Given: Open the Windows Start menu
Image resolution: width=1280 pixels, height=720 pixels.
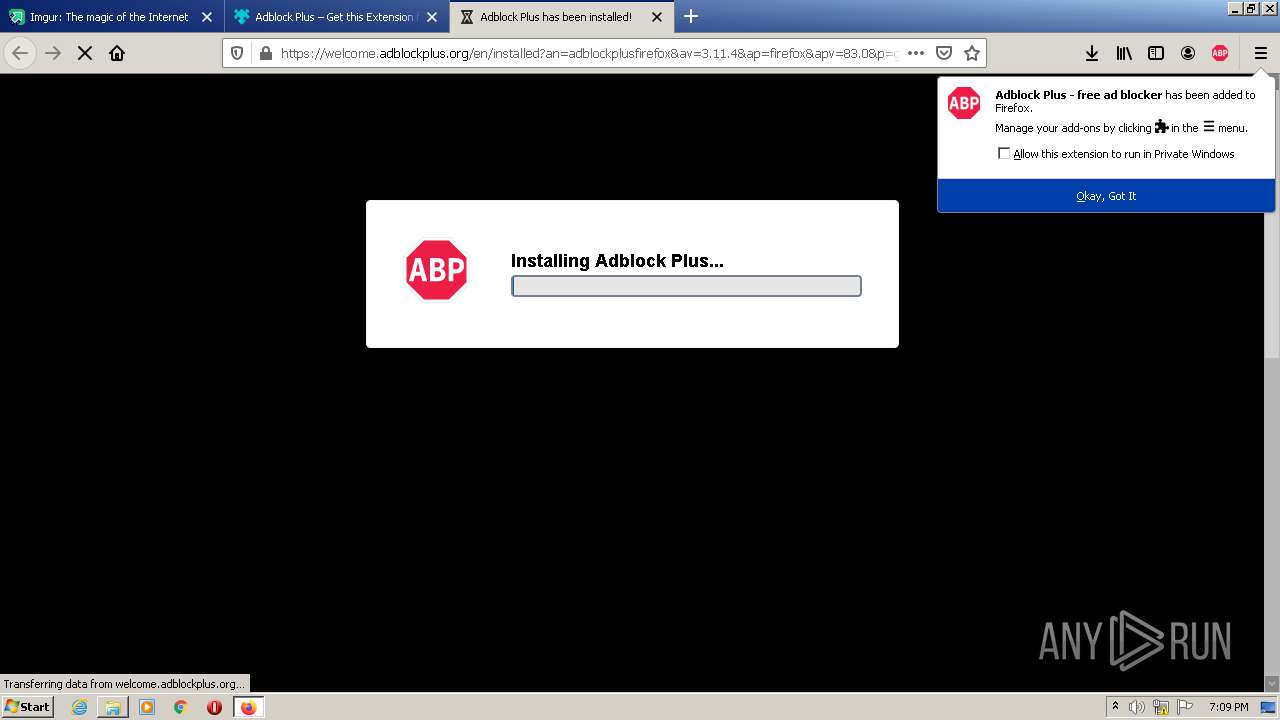Looking at the screenshot, I should pos(28,706).
